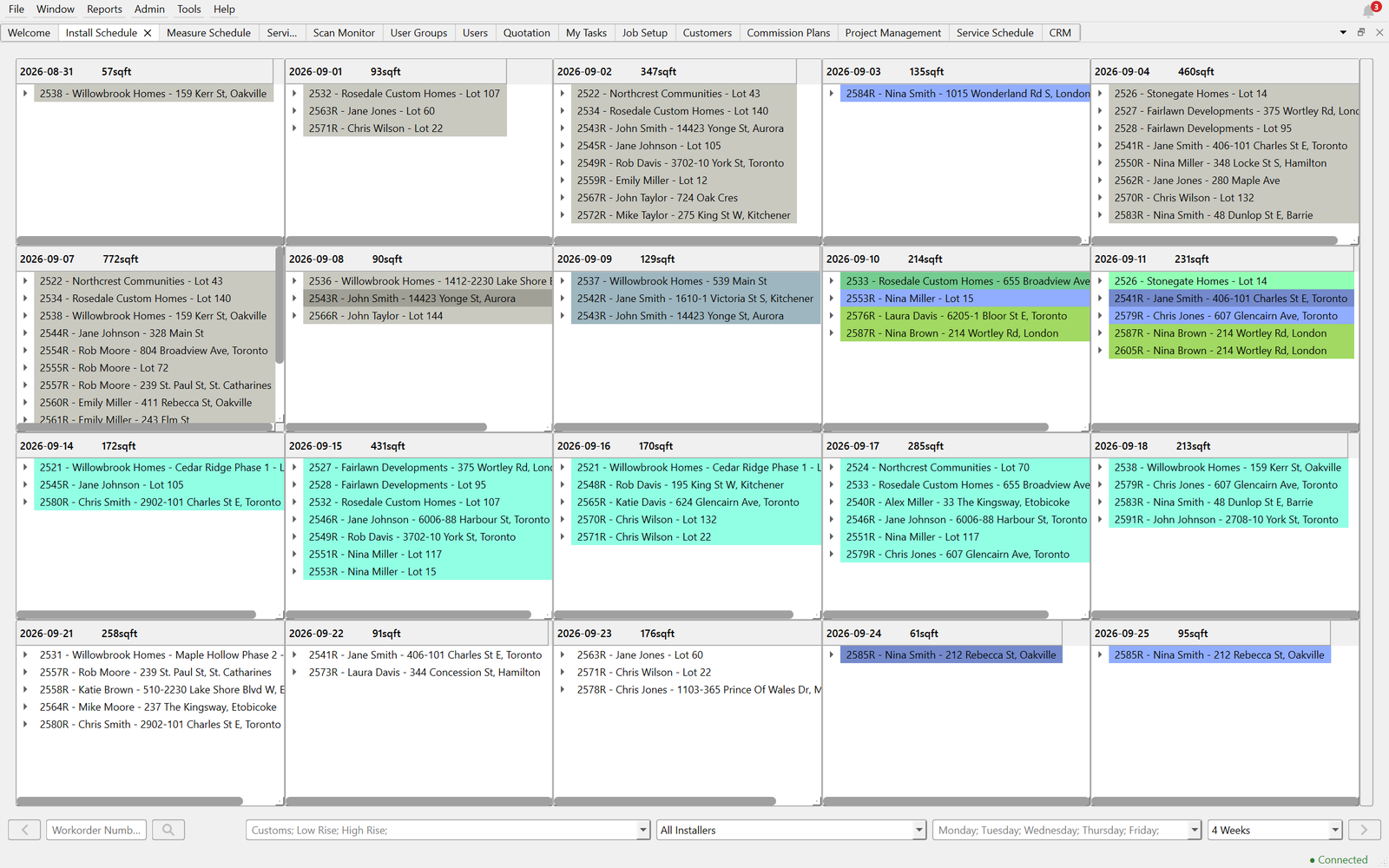This screenshot has width=1389, height=868.
Task: Close the Install Schedule tab
Action: 148,33
